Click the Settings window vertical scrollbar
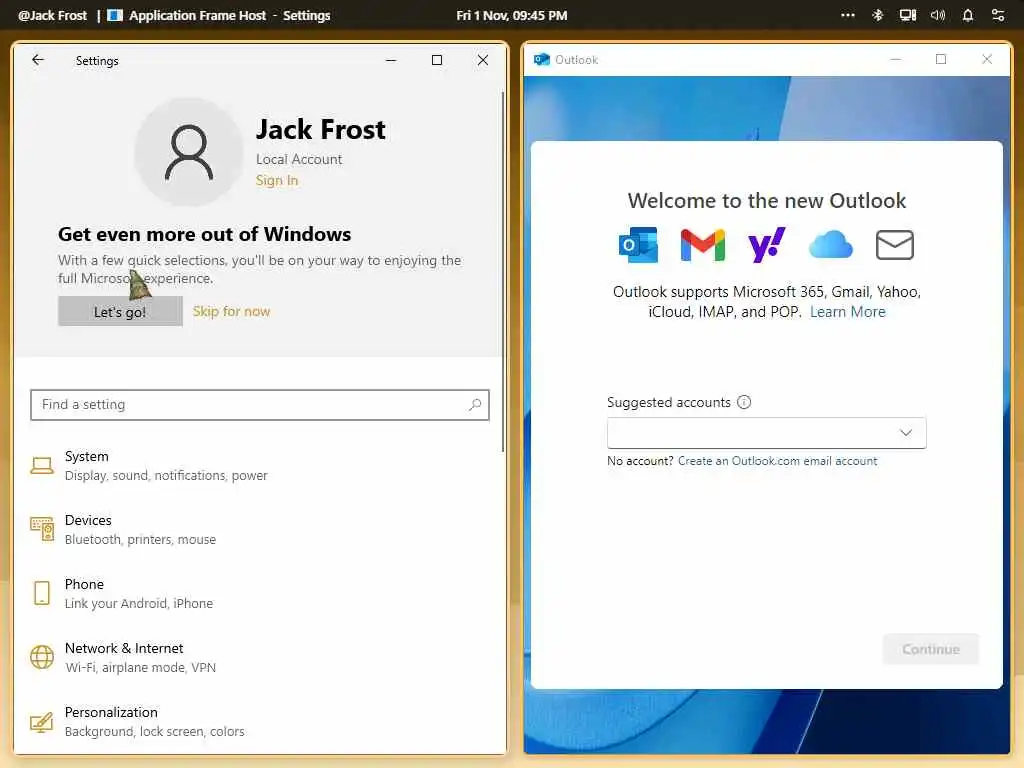Viewport: 1024px width, 768px height. point(503,271)
